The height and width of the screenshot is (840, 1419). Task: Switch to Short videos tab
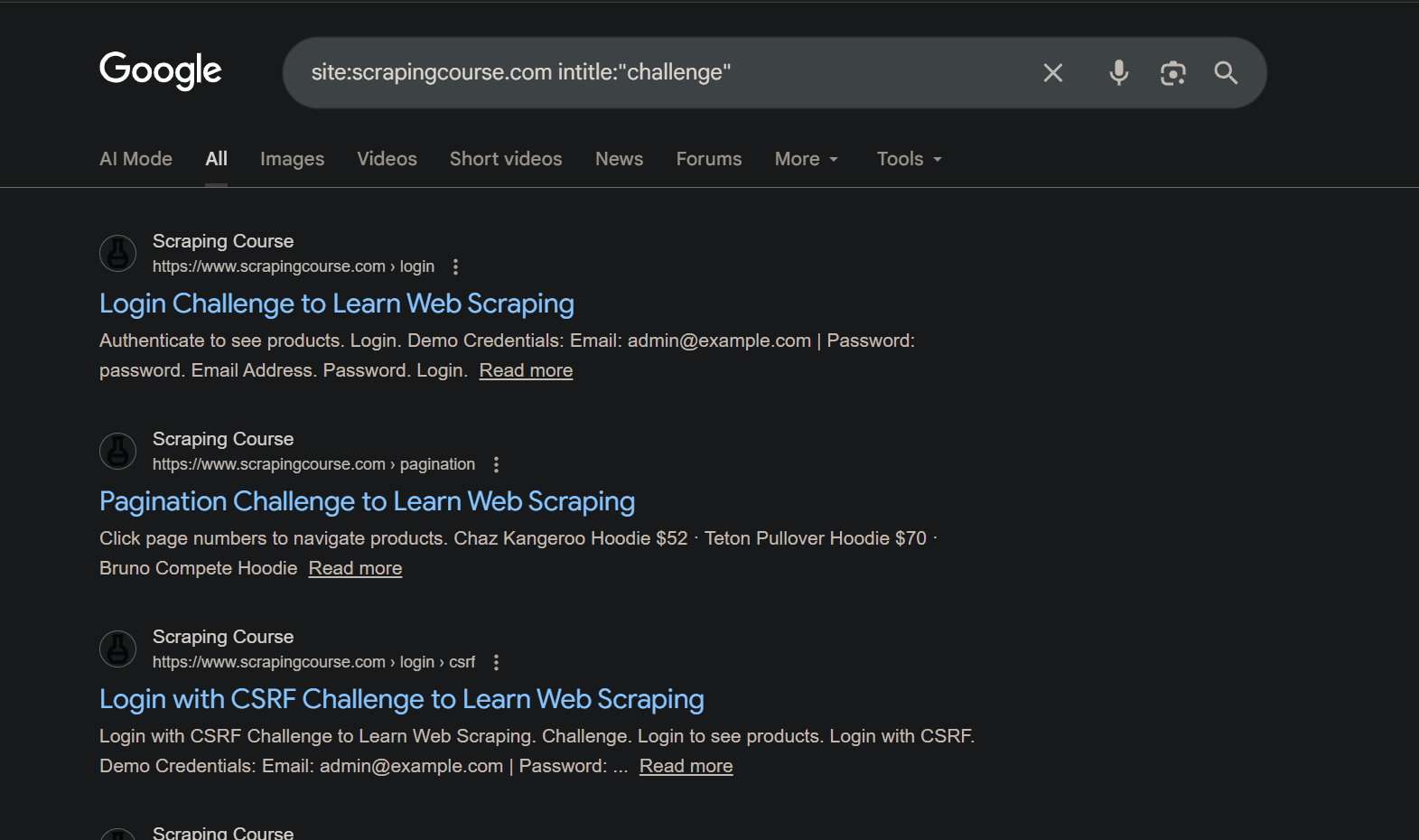pyautogui.click(x=506, y=159)
